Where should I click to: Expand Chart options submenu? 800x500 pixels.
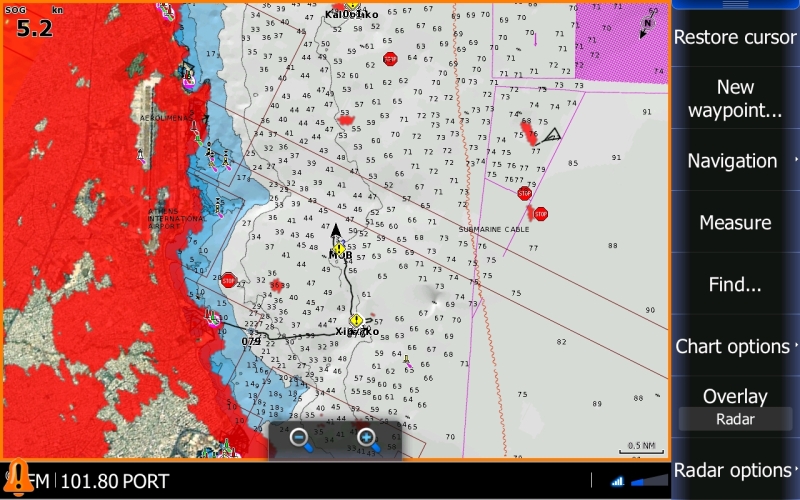[735, 347]
